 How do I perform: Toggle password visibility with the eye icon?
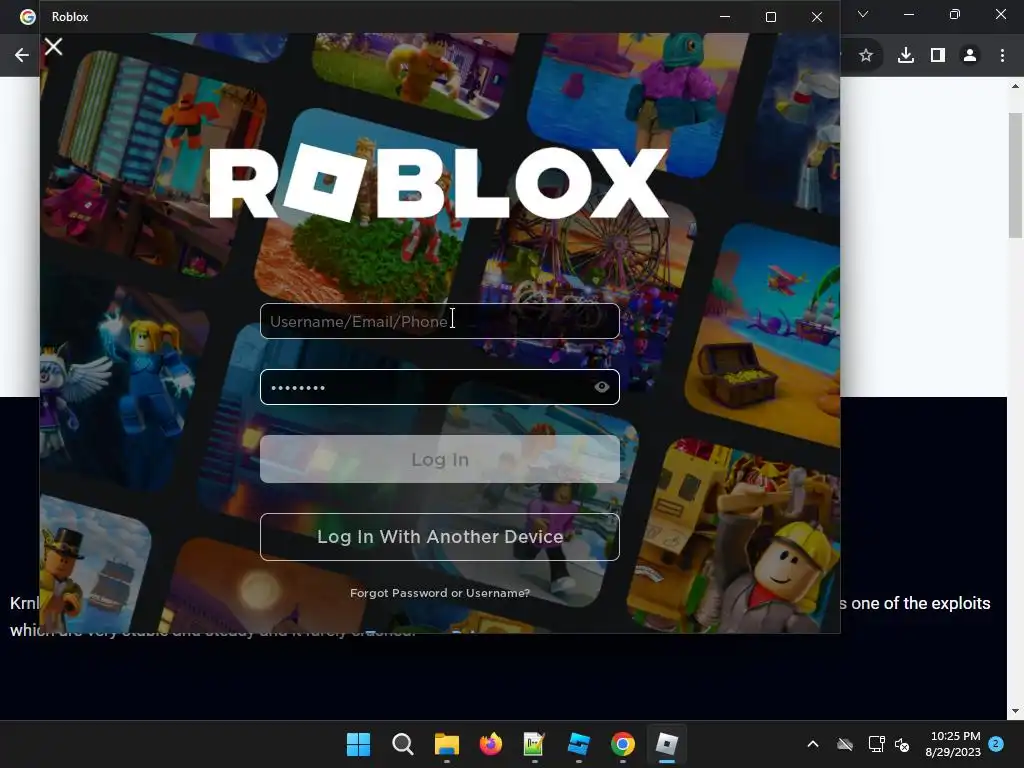point(601,387)
